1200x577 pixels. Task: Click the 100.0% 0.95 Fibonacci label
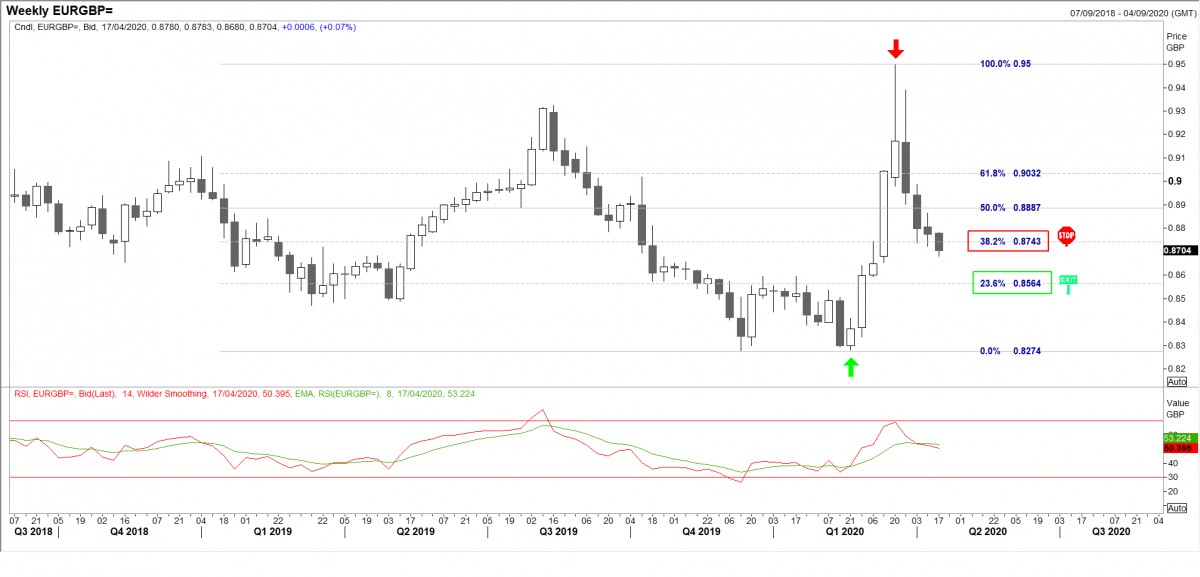pyautogui.click(x=1004, y=63)
